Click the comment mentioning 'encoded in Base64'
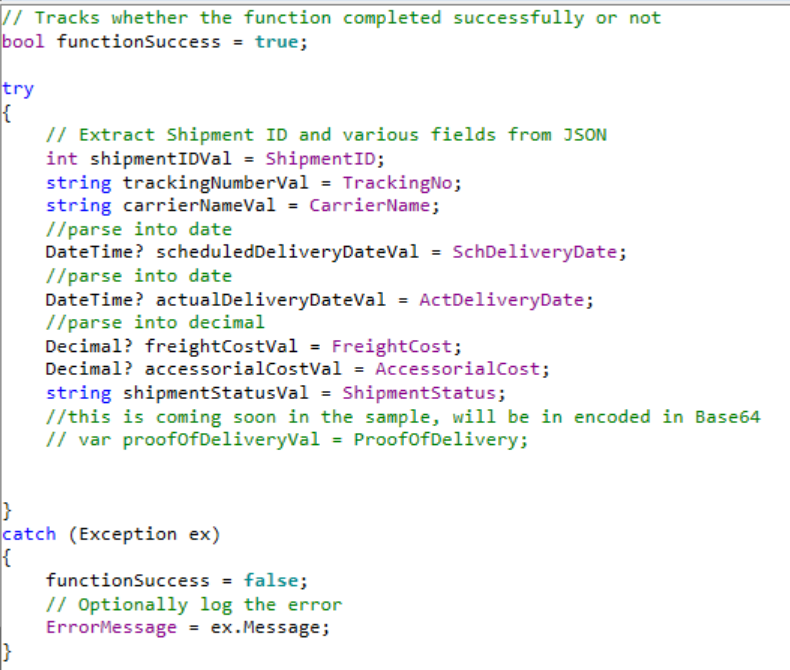The width and height of the screenshot is (790, 670). pos(403,417)
